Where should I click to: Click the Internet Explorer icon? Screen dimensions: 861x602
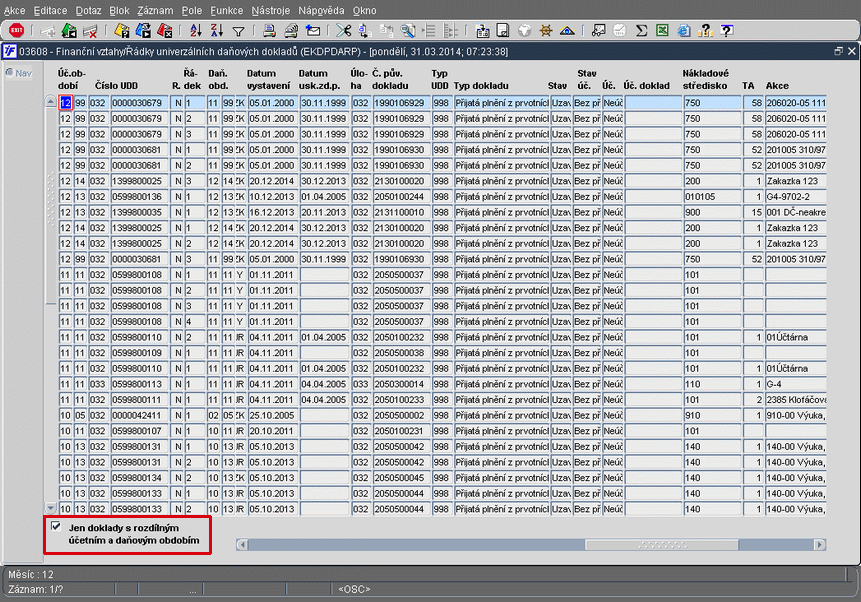pyautogui.click(x=684, y=30)
